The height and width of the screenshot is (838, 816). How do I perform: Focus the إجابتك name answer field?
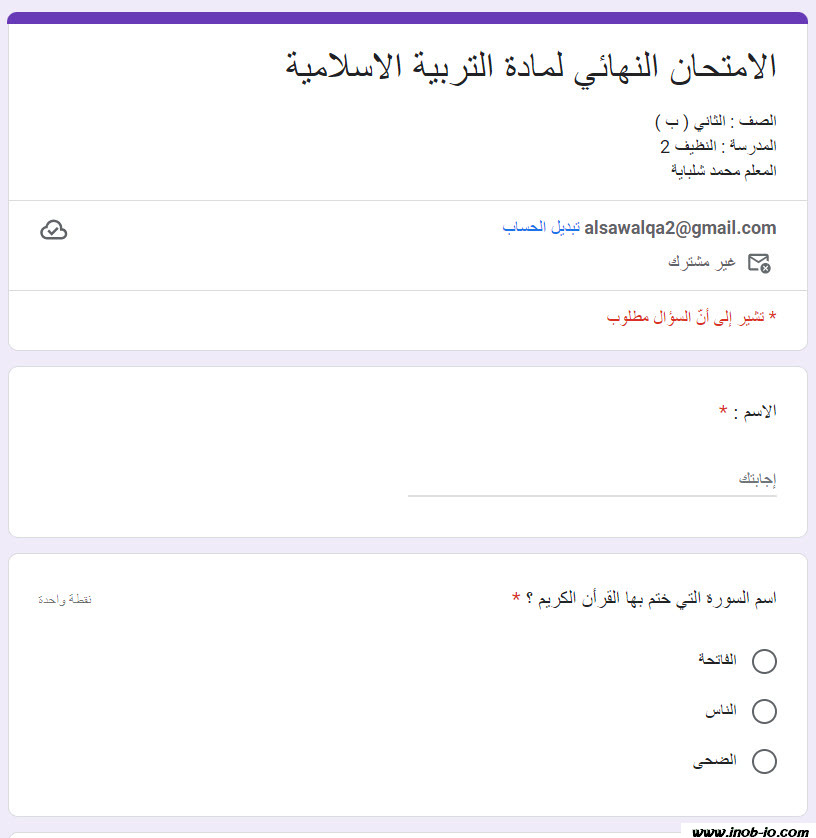pos(592,479)
